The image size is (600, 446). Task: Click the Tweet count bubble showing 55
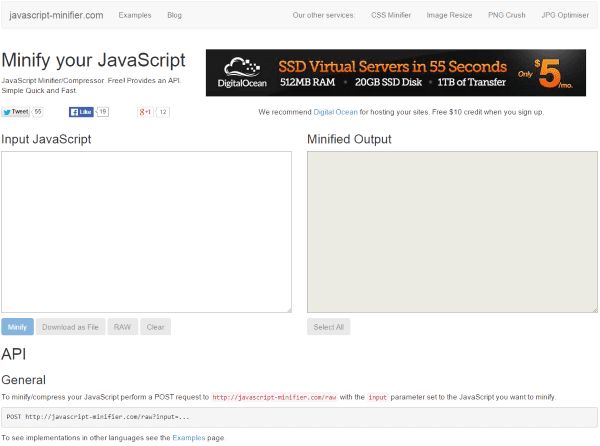pyautogui.click(x=38, y=112)
